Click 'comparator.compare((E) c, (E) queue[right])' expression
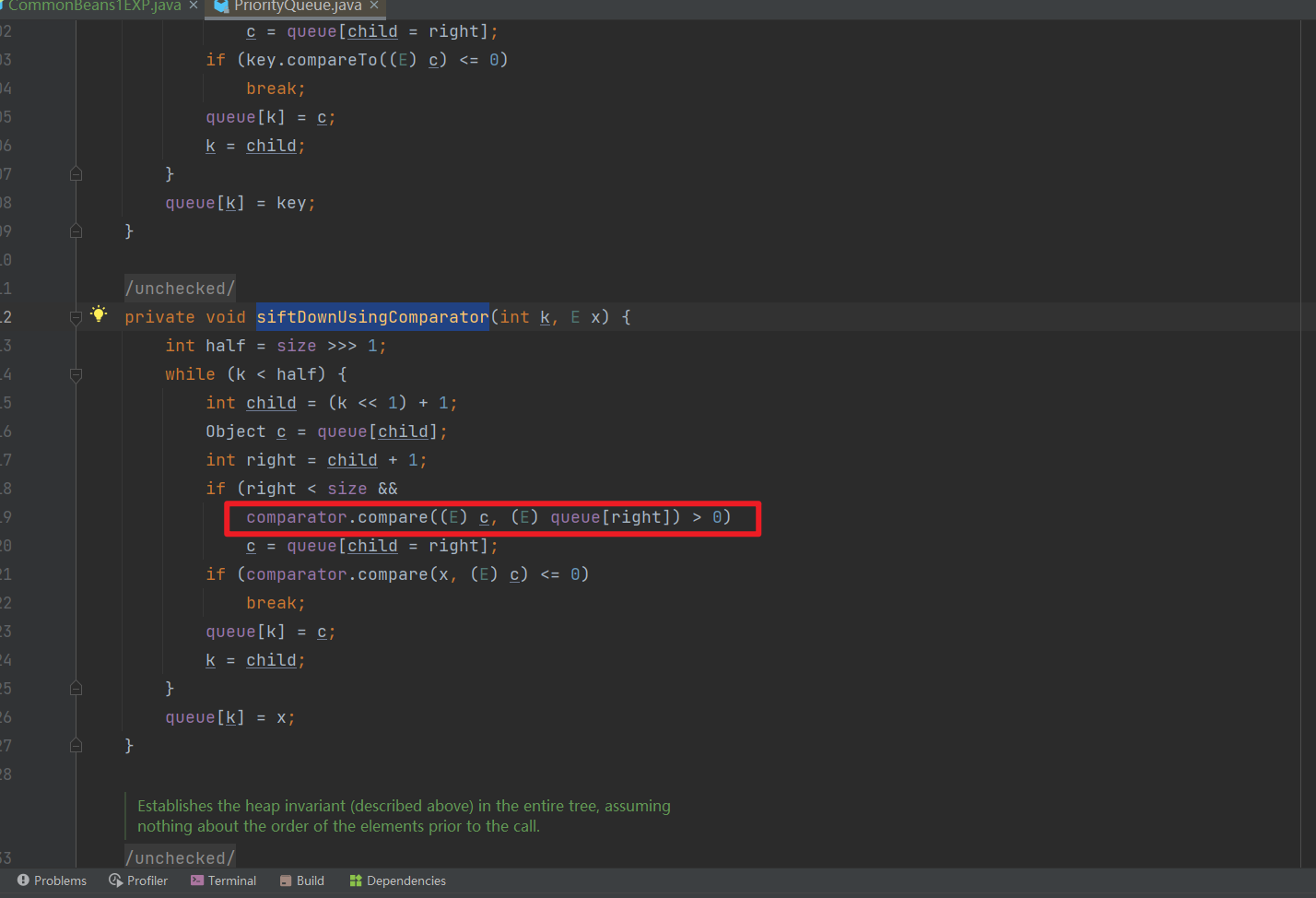The image size is (1316, 898). coord(463,517)
